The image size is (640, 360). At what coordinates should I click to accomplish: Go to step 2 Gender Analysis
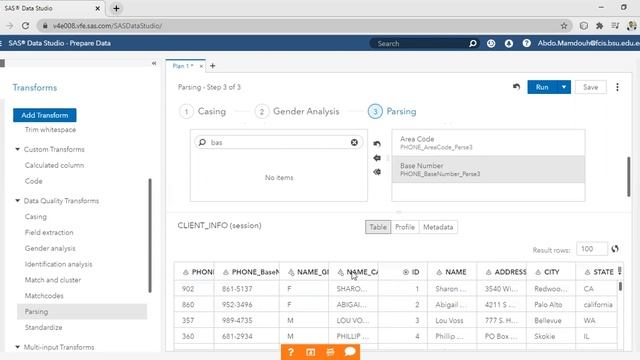point(298,111)
